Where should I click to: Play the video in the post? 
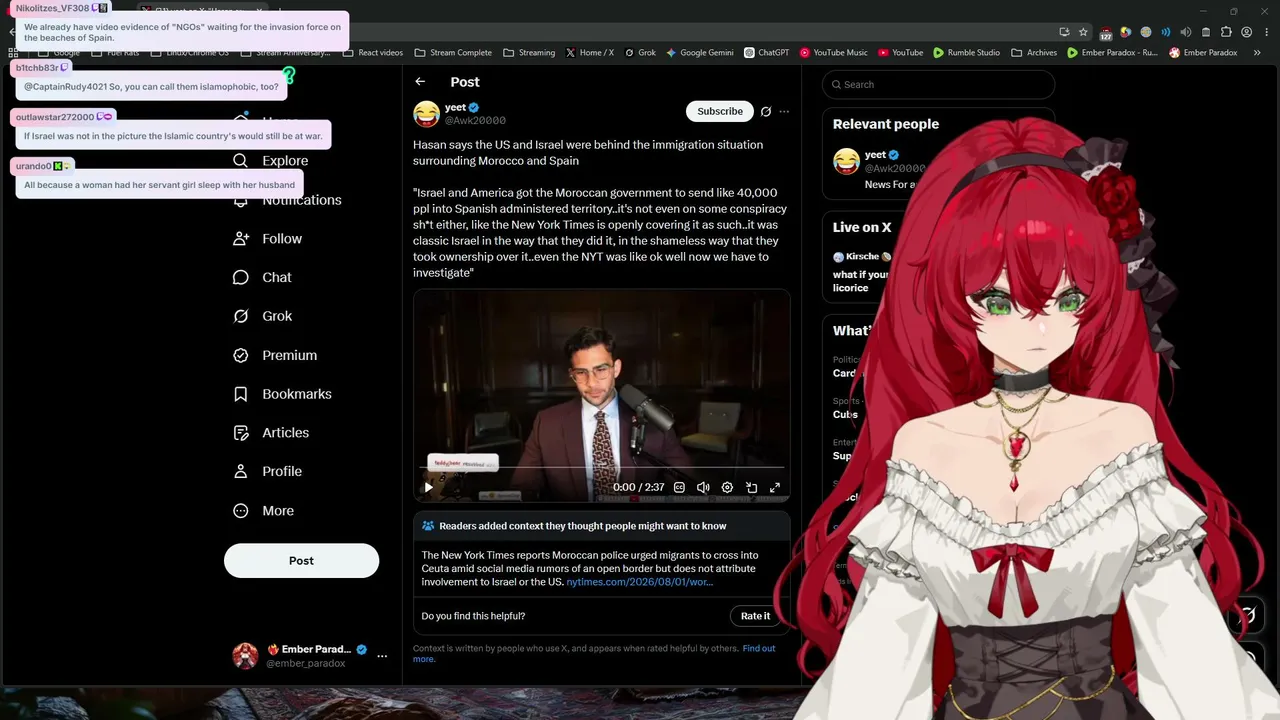pyautogui.click(x=429, y=487)
